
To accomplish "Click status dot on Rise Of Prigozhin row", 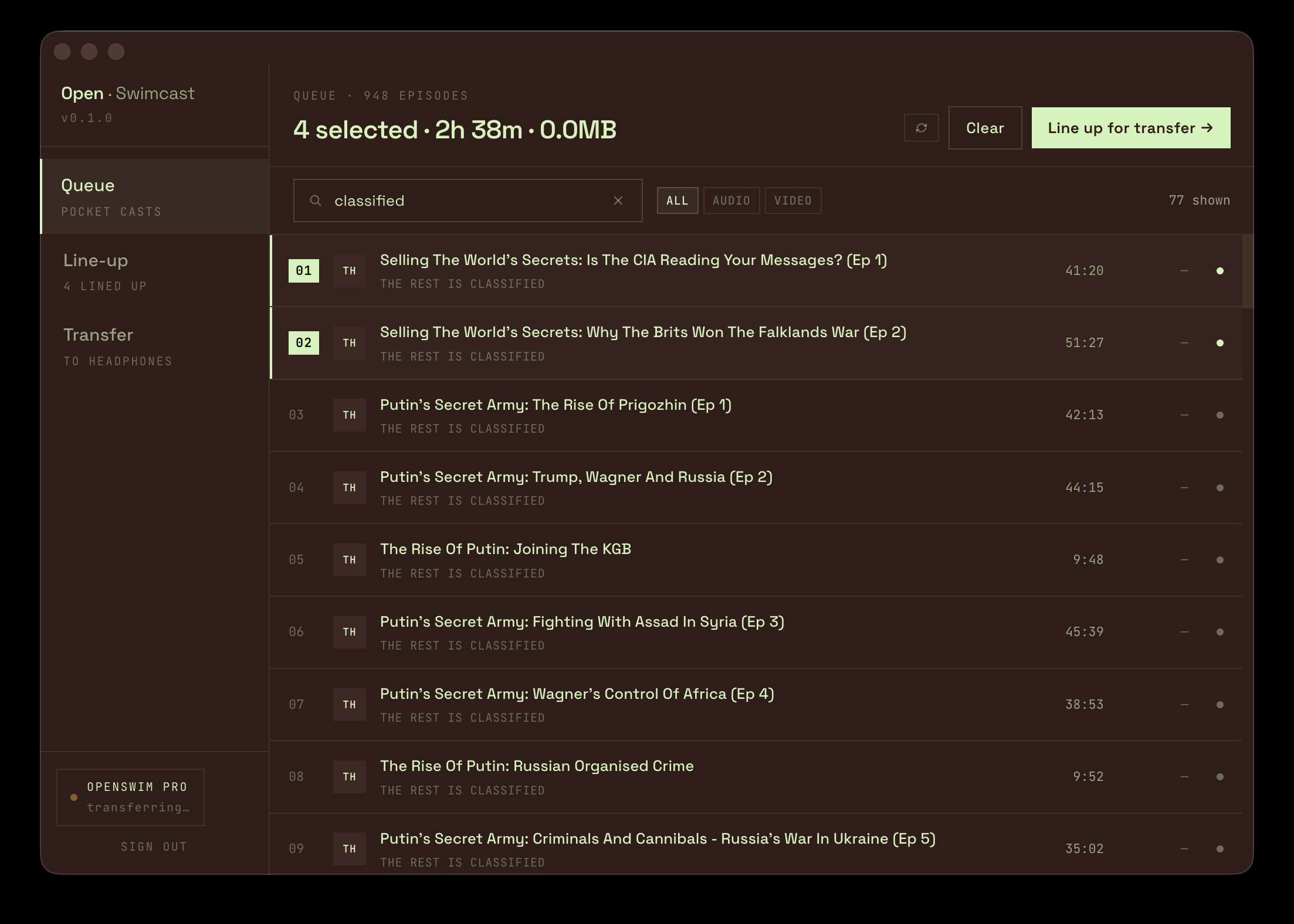I will tap(1220, 415).
